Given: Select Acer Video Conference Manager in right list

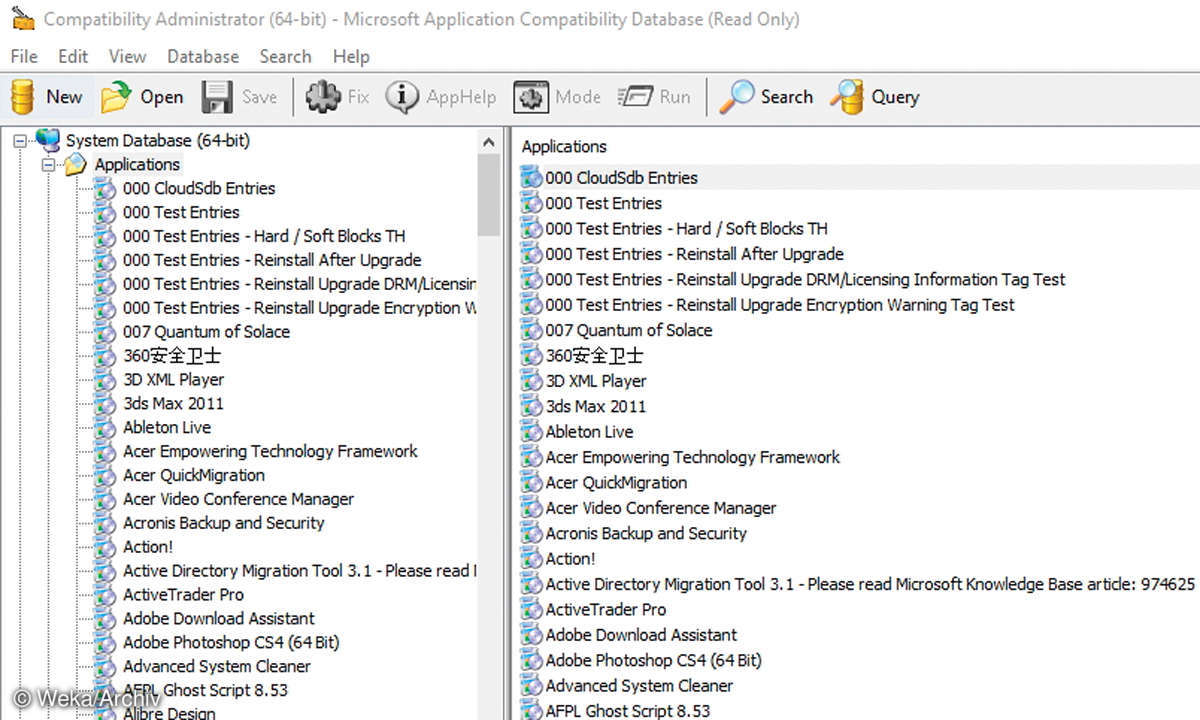Looking at the screenshot, I should click(x=661, y=508).
